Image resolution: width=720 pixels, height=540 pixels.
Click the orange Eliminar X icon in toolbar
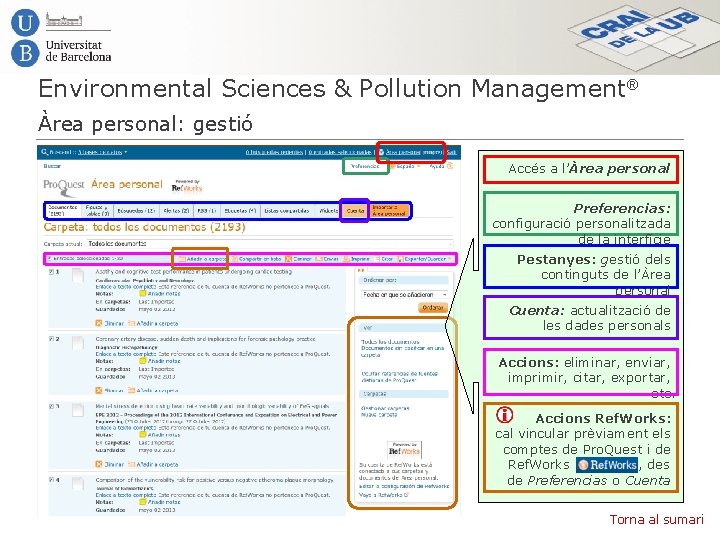point(288,259)
